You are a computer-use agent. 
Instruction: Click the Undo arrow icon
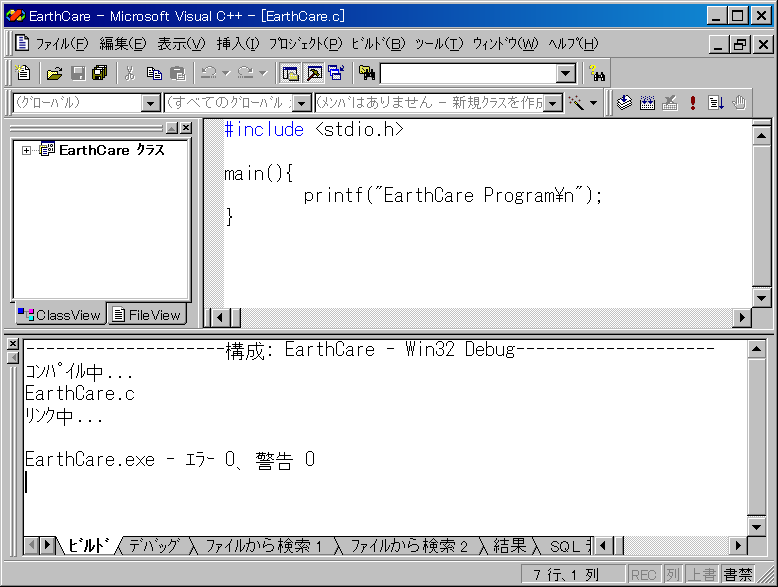(209, 73)
